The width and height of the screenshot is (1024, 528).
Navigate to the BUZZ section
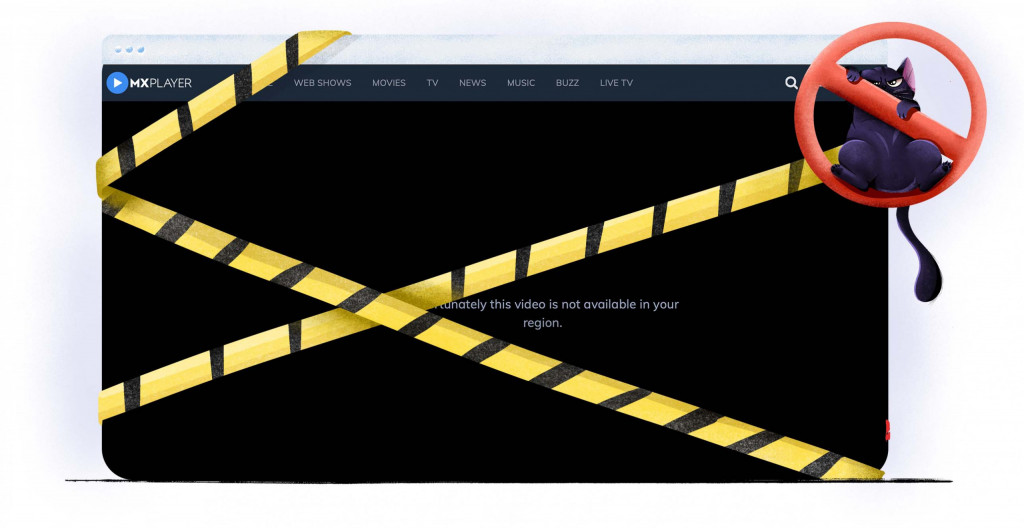pos(567,83)
